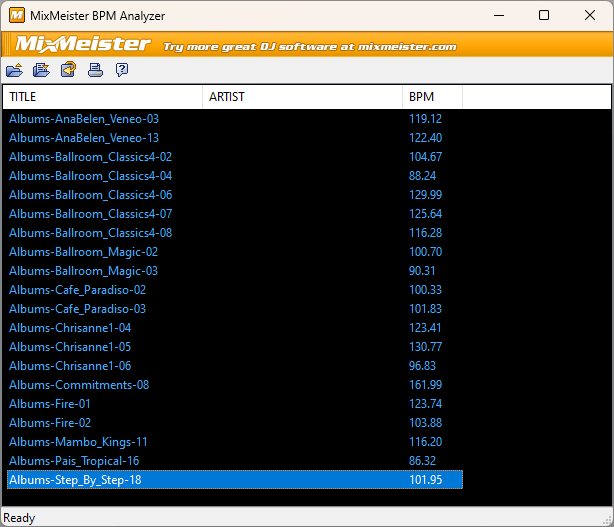Click the open folder icon in the toolbar
614x527 pixels.
[14, 70]
